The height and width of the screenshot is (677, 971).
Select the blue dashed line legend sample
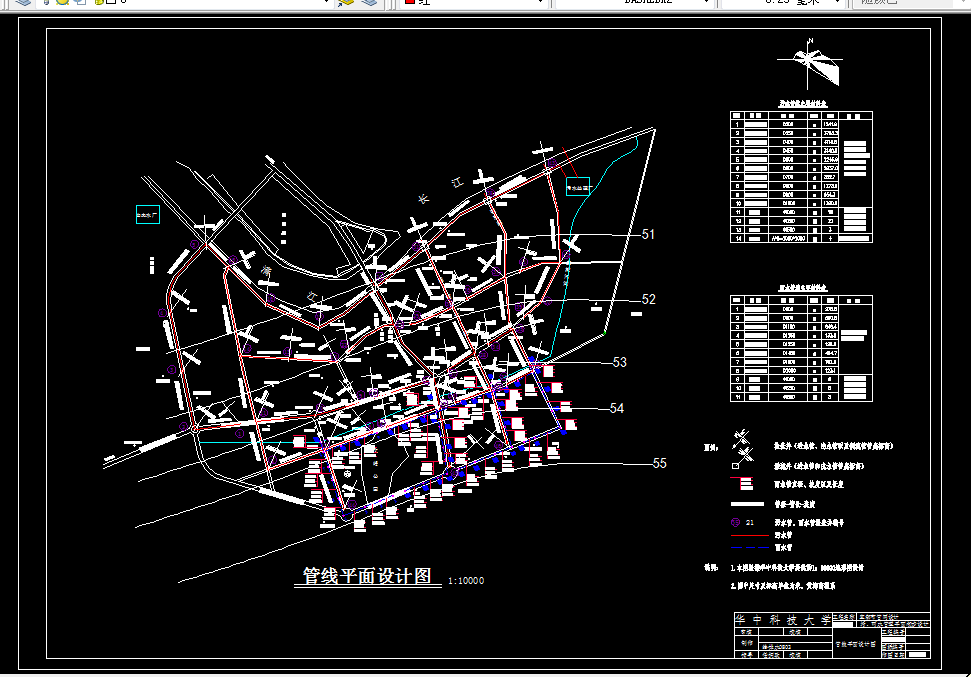coord(749,548)
